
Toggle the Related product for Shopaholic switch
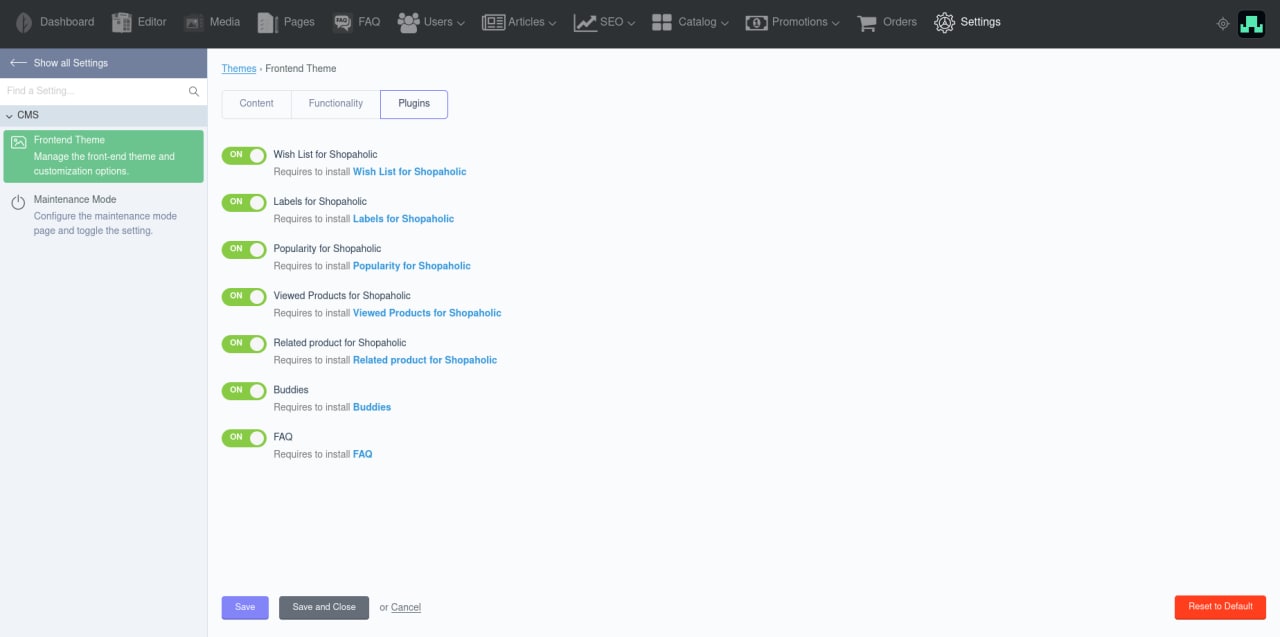(244, 343)
